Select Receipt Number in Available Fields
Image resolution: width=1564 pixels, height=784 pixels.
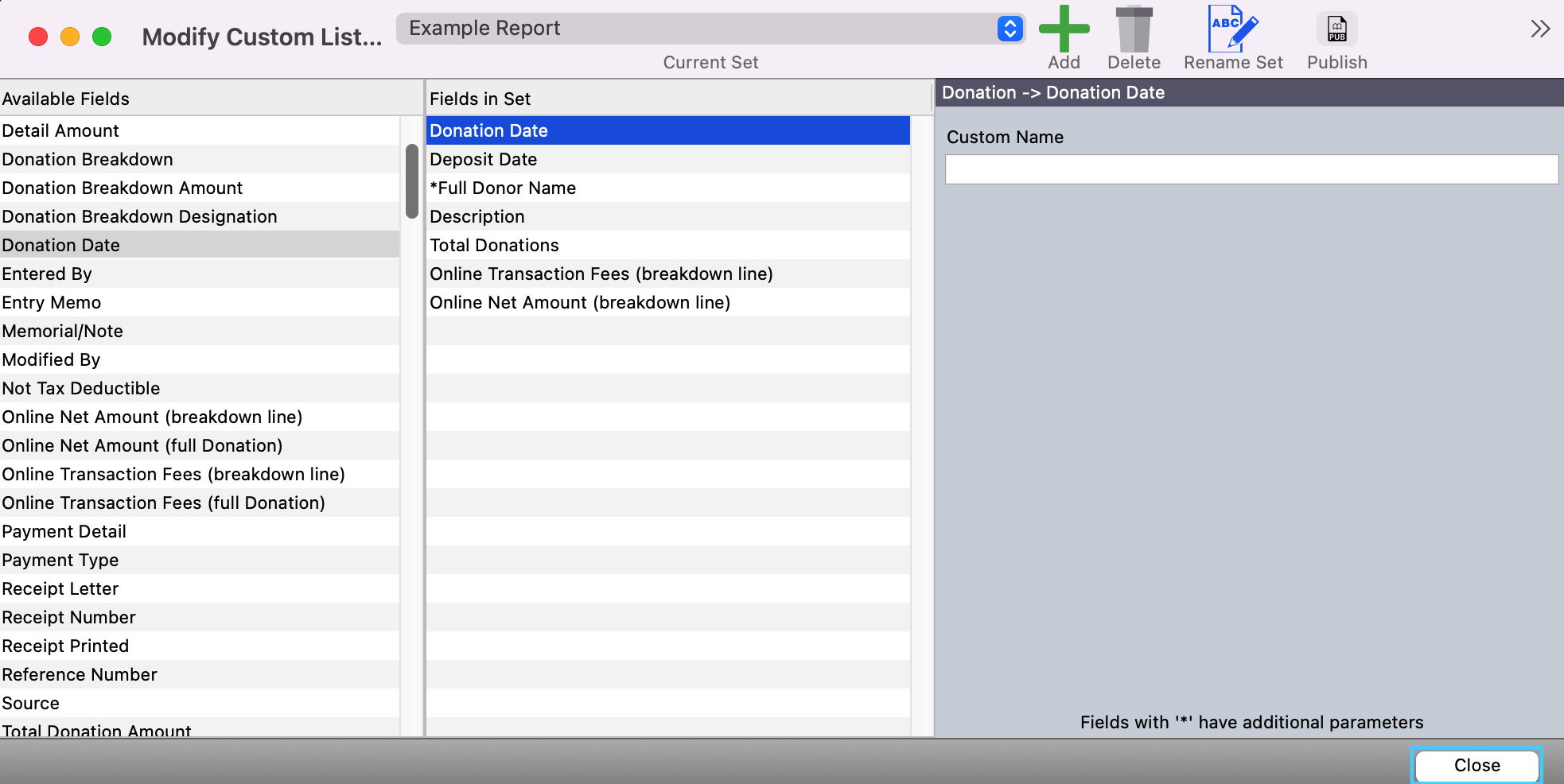click(69, 618)
